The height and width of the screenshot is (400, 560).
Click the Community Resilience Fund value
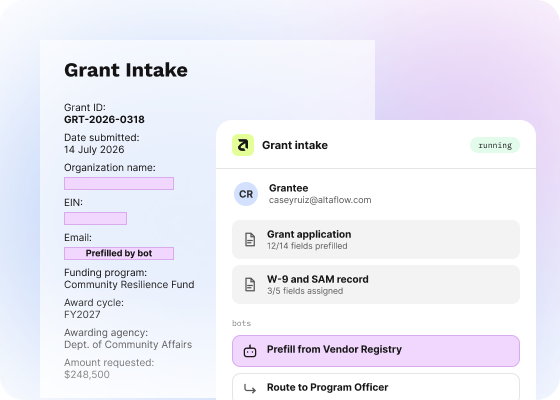[x=129, y=284]
